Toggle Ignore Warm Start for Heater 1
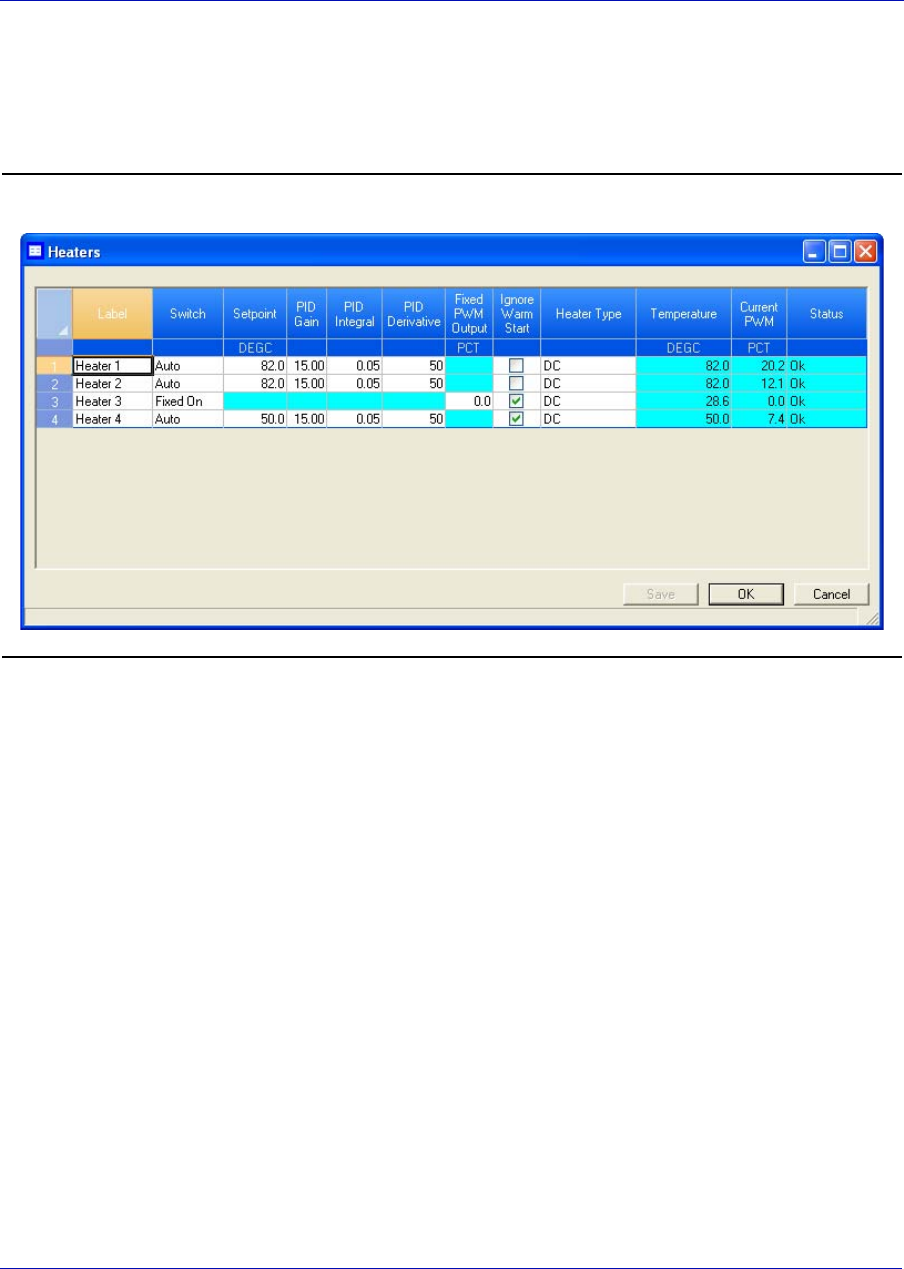The height and width of the screenshot is (1269, 904). click(x=517, y=365)
